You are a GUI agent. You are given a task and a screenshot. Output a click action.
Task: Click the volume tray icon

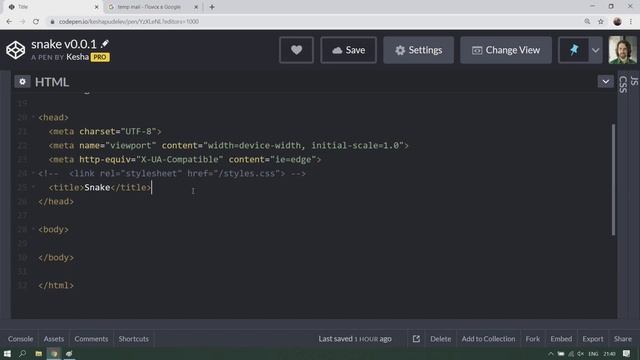(x=580, y=354)
